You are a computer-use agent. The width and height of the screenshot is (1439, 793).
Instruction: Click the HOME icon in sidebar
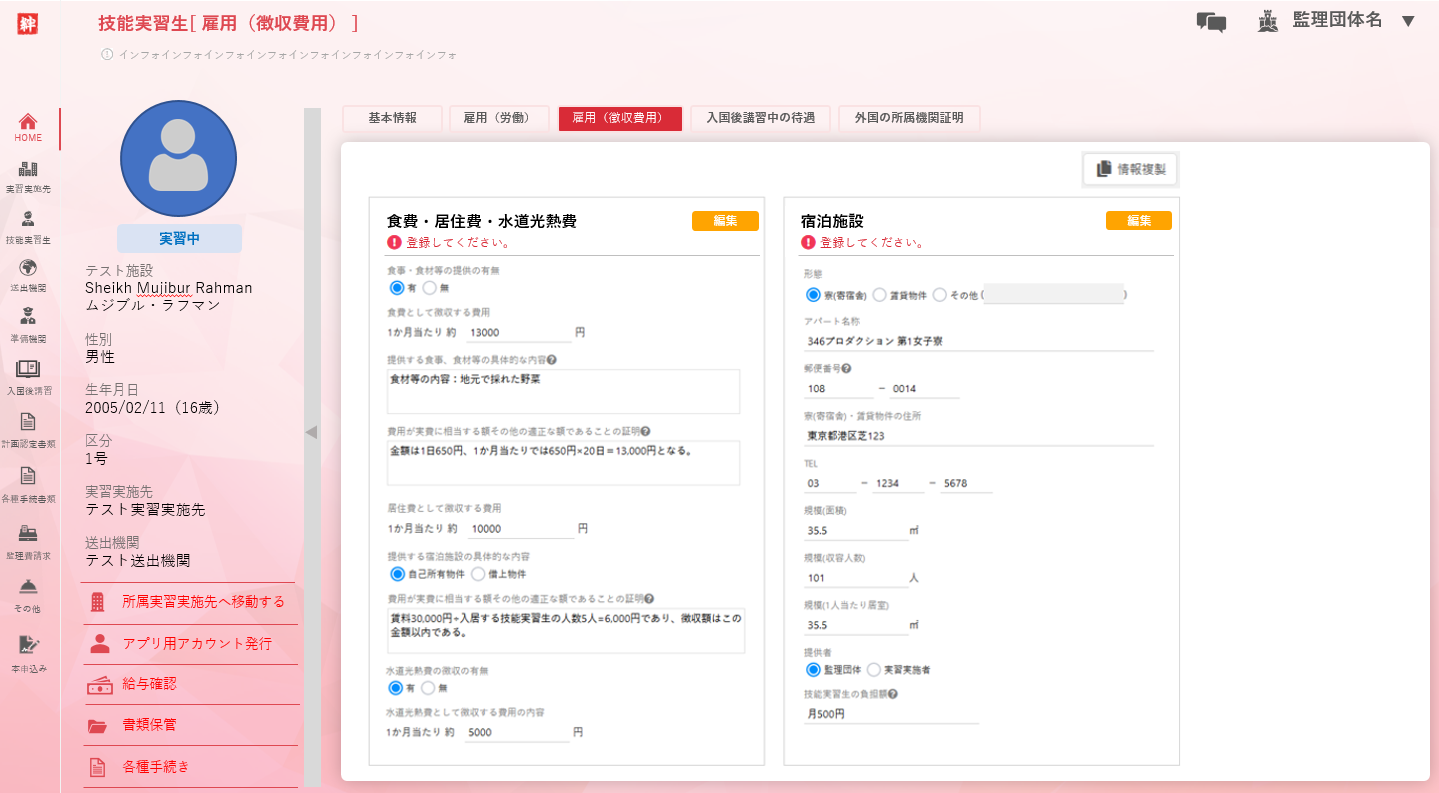(28, 122)
